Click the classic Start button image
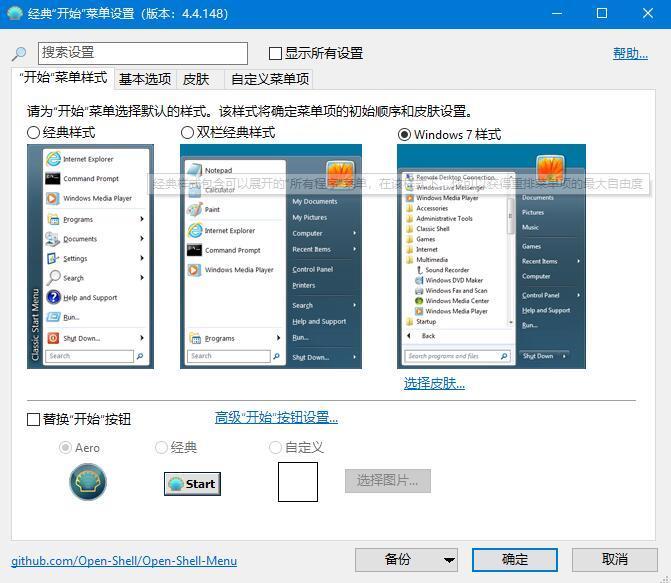The image size is (671, 583). coord(192,484)
